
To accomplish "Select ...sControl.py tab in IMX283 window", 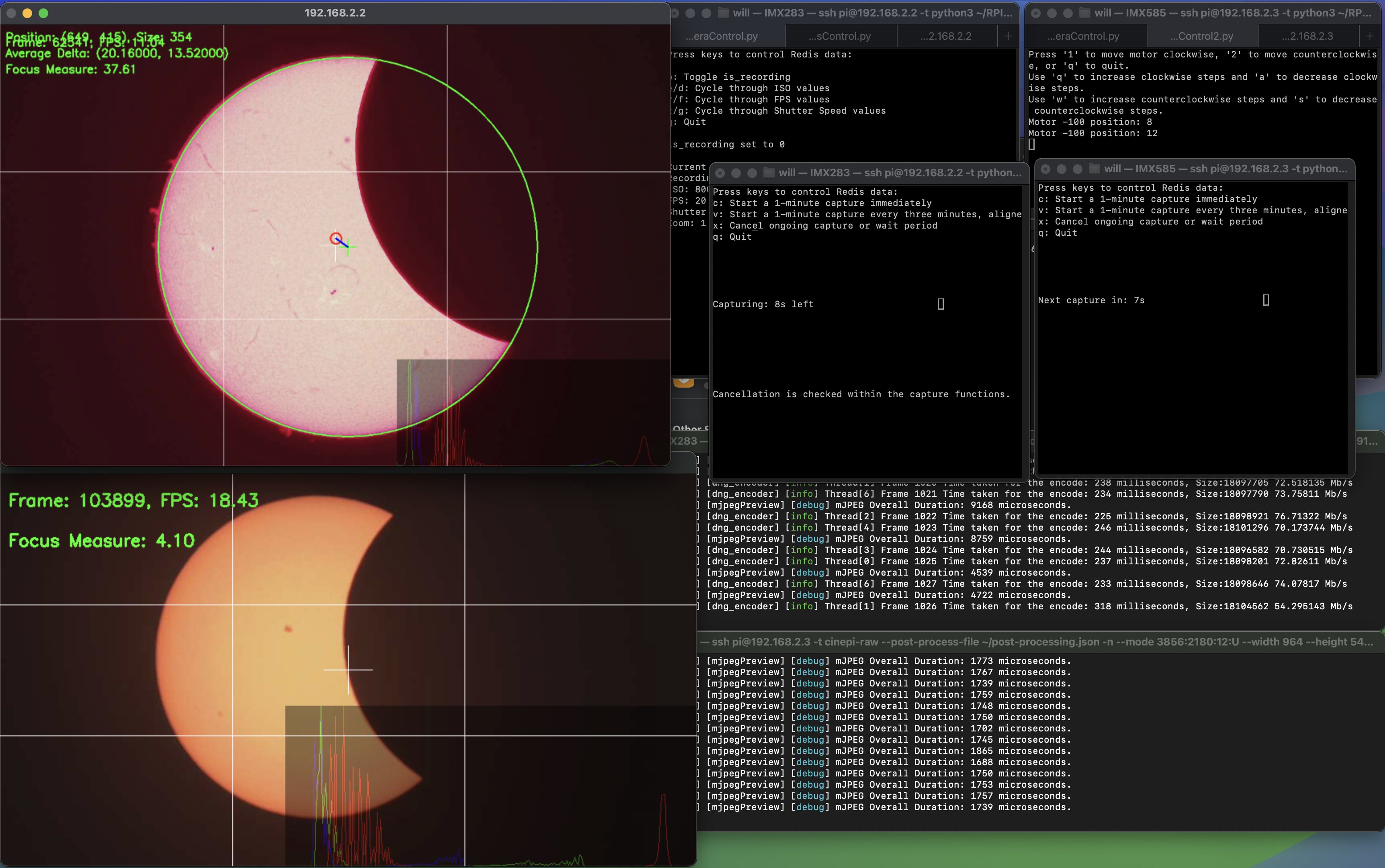I will 839,36.
